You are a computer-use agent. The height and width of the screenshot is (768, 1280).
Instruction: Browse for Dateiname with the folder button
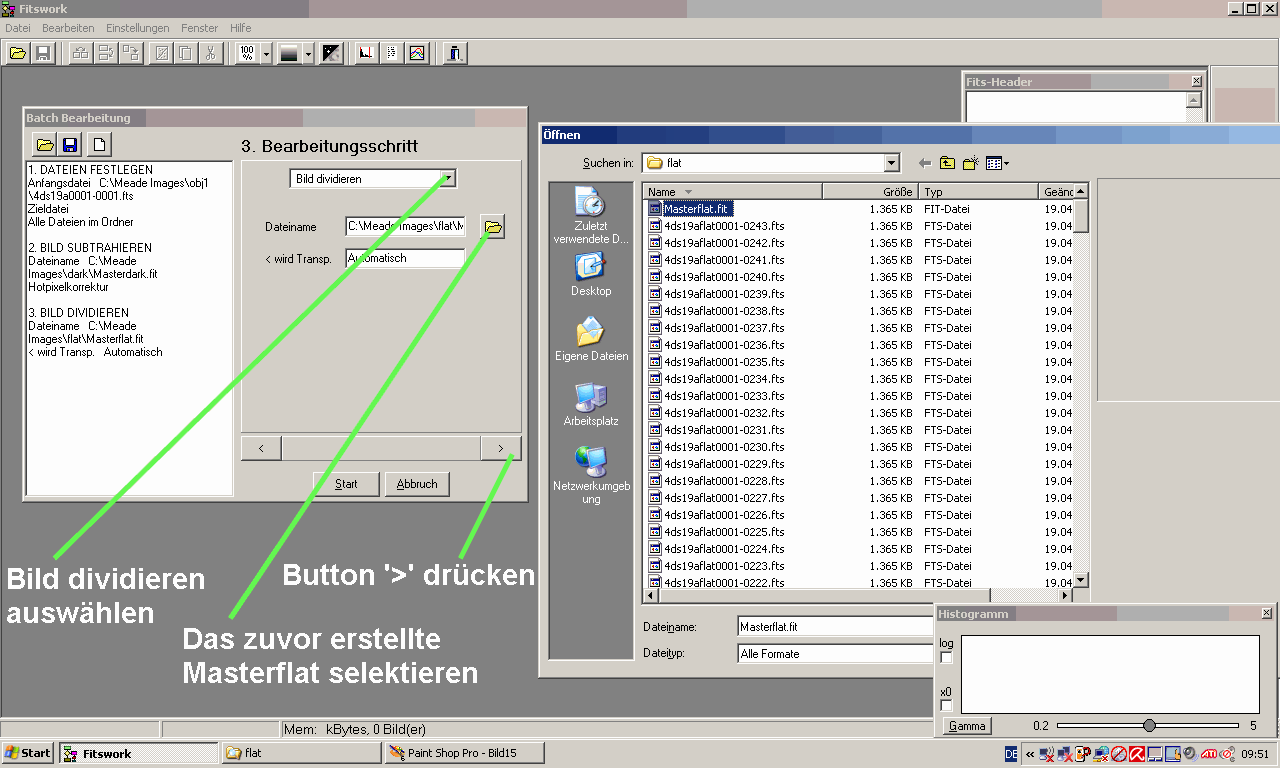[492, 228]
